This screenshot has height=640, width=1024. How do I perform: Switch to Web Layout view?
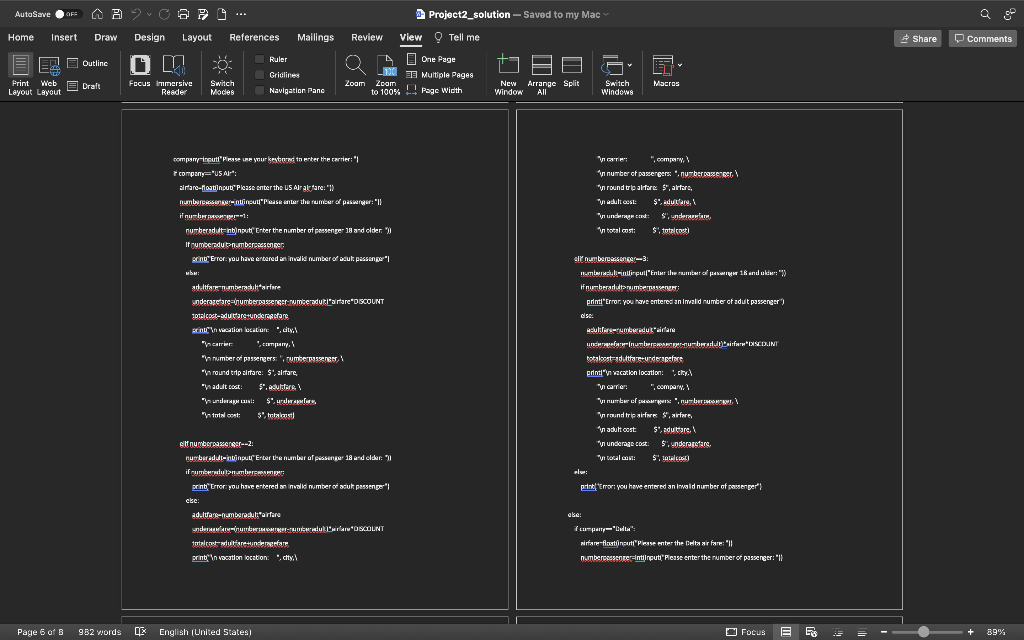[x=47, y=67]
